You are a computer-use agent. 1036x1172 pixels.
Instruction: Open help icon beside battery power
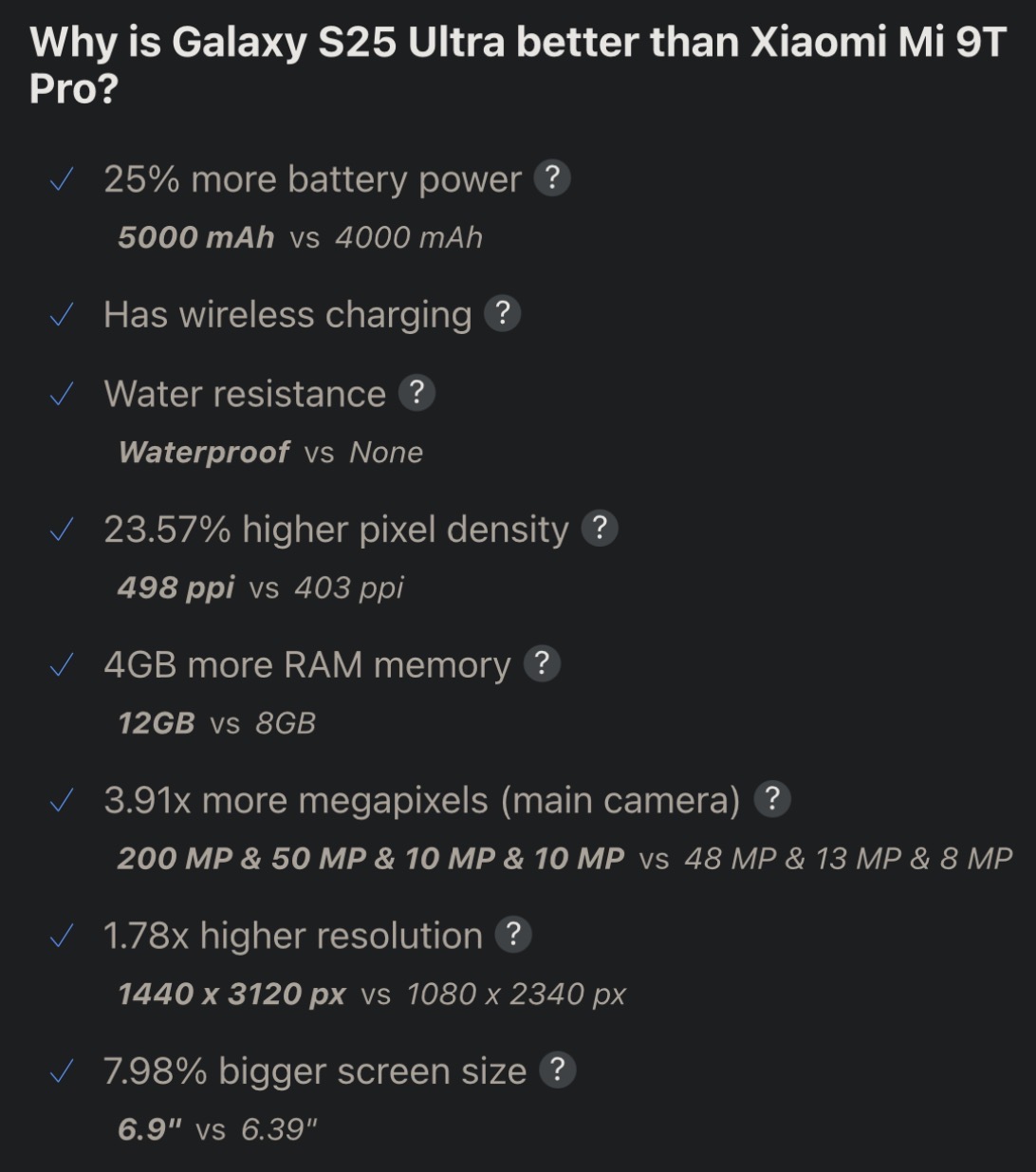tap(552, 178)
